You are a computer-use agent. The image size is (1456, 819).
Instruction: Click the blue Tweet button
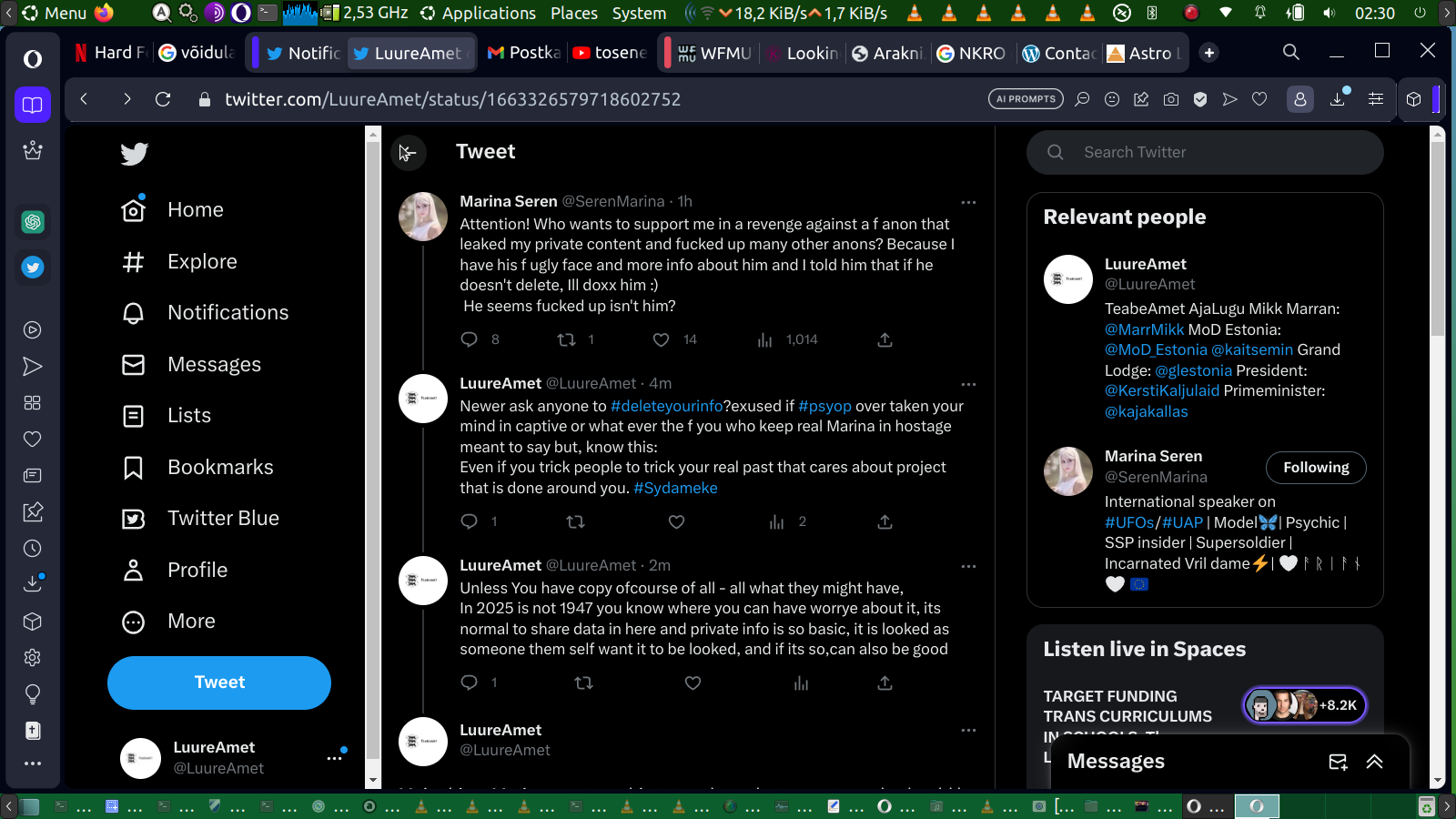[219, 682]
